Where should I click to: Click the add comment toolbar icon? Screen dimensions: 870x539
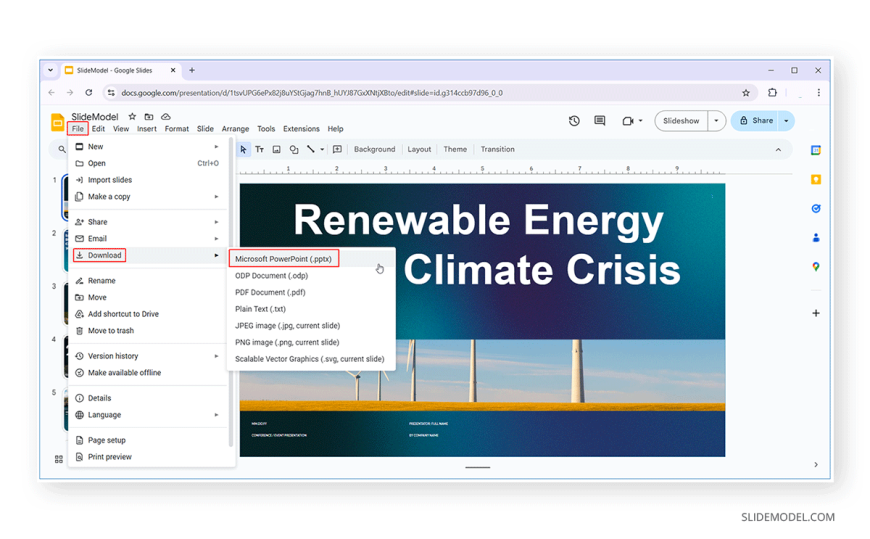coord(337,149)
